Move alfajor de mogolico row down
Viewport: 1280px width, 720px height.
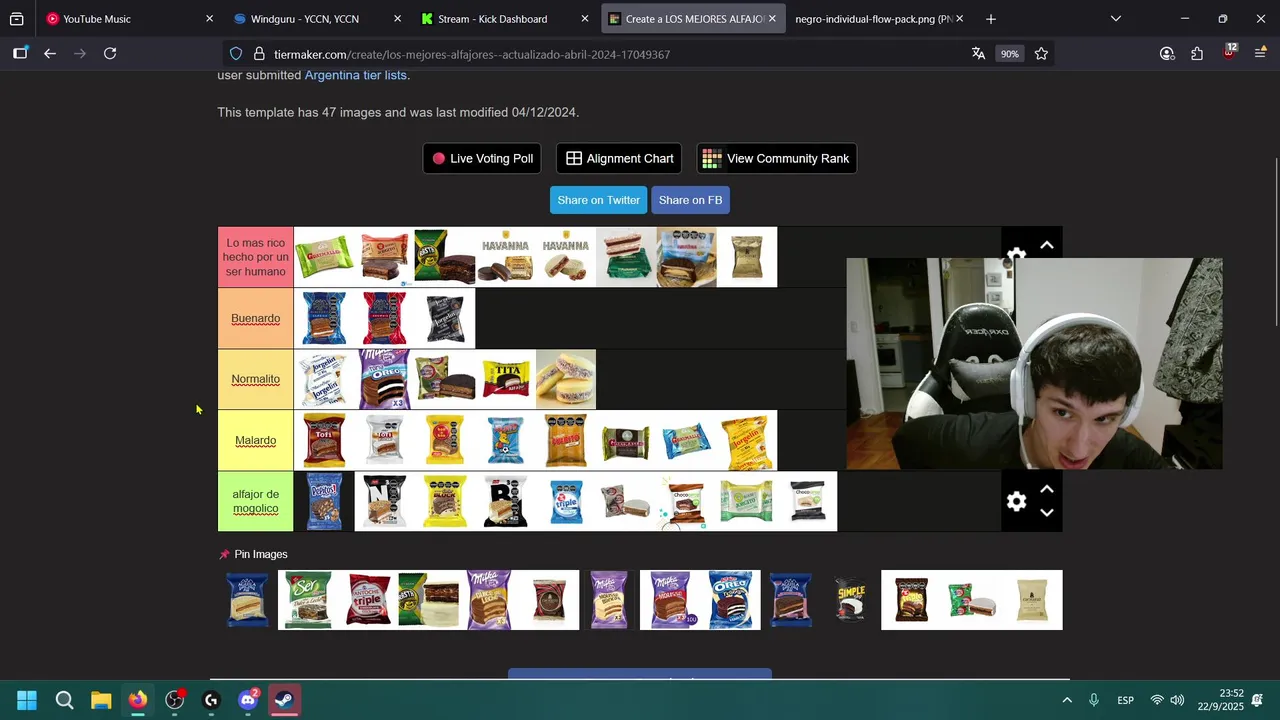click(x=1047, y=513)
